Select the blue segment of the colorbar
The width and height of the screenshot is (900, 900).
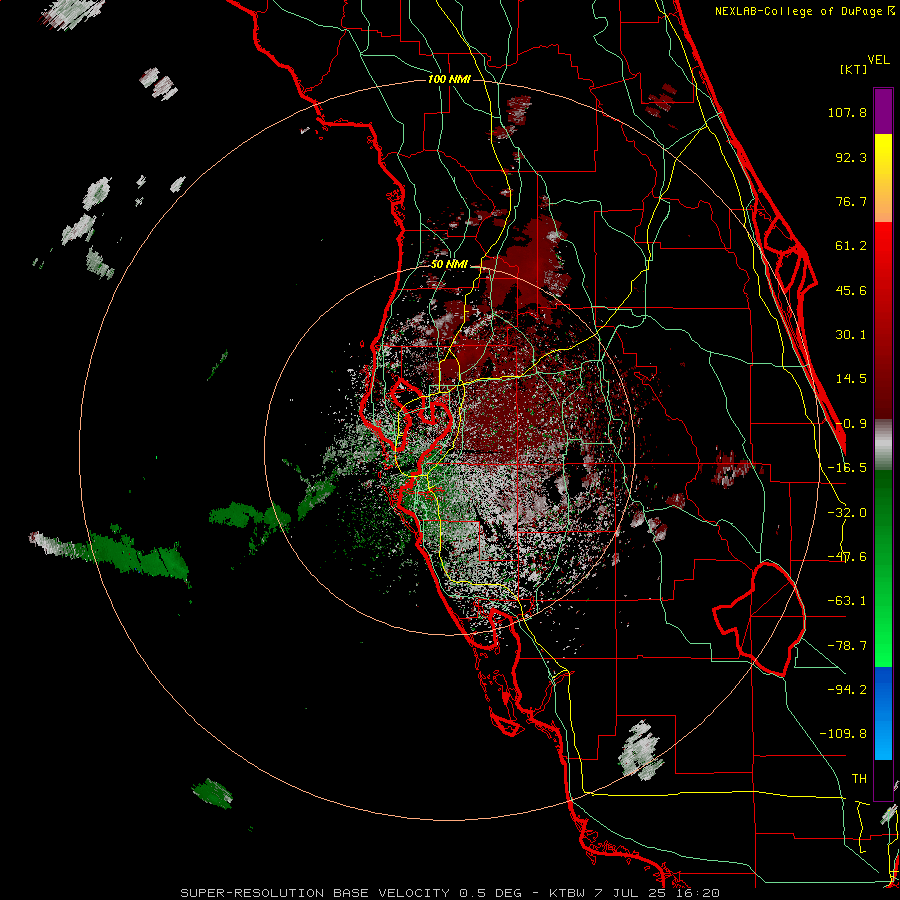point(883,713)
